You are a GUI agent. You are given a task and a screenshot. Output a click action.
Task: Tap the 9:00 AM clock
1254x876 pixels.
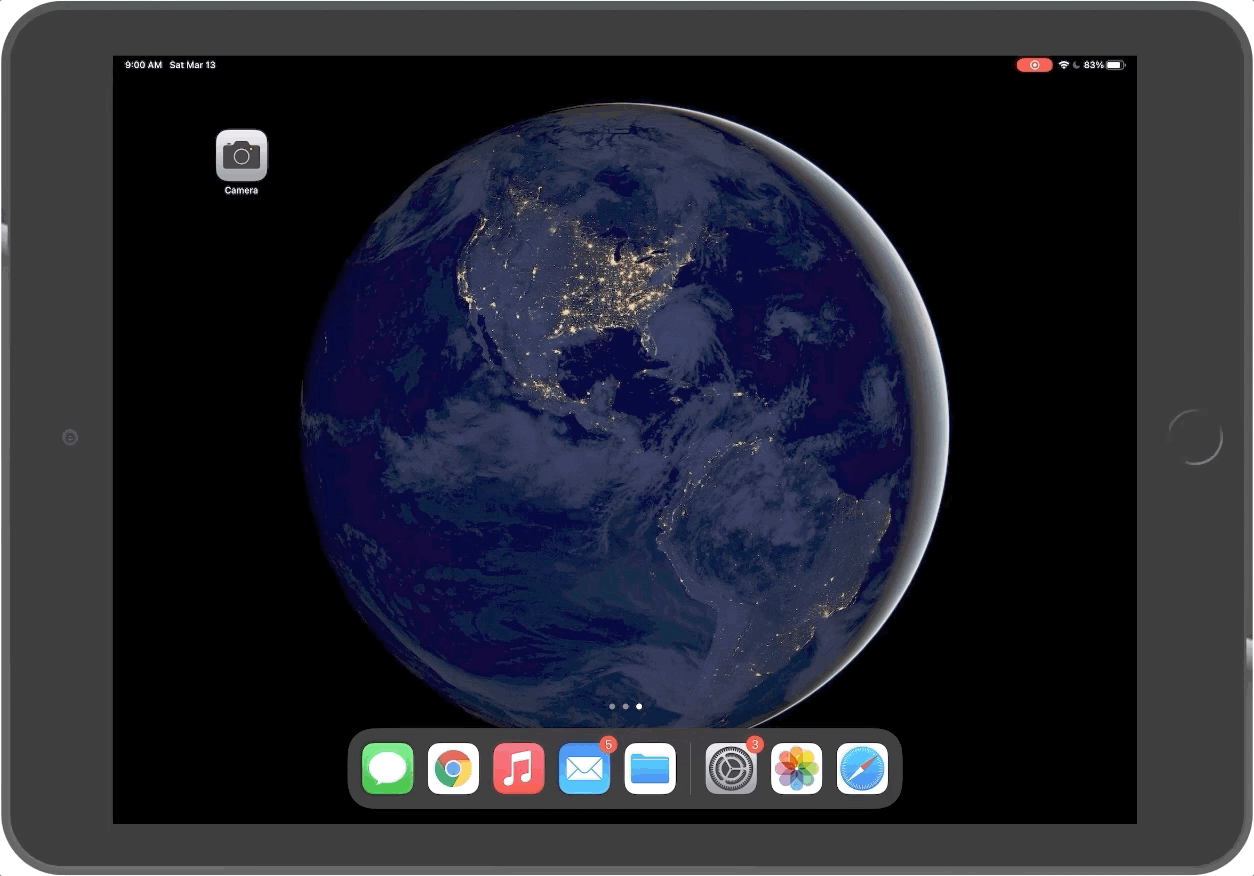(x=143, y=65)
